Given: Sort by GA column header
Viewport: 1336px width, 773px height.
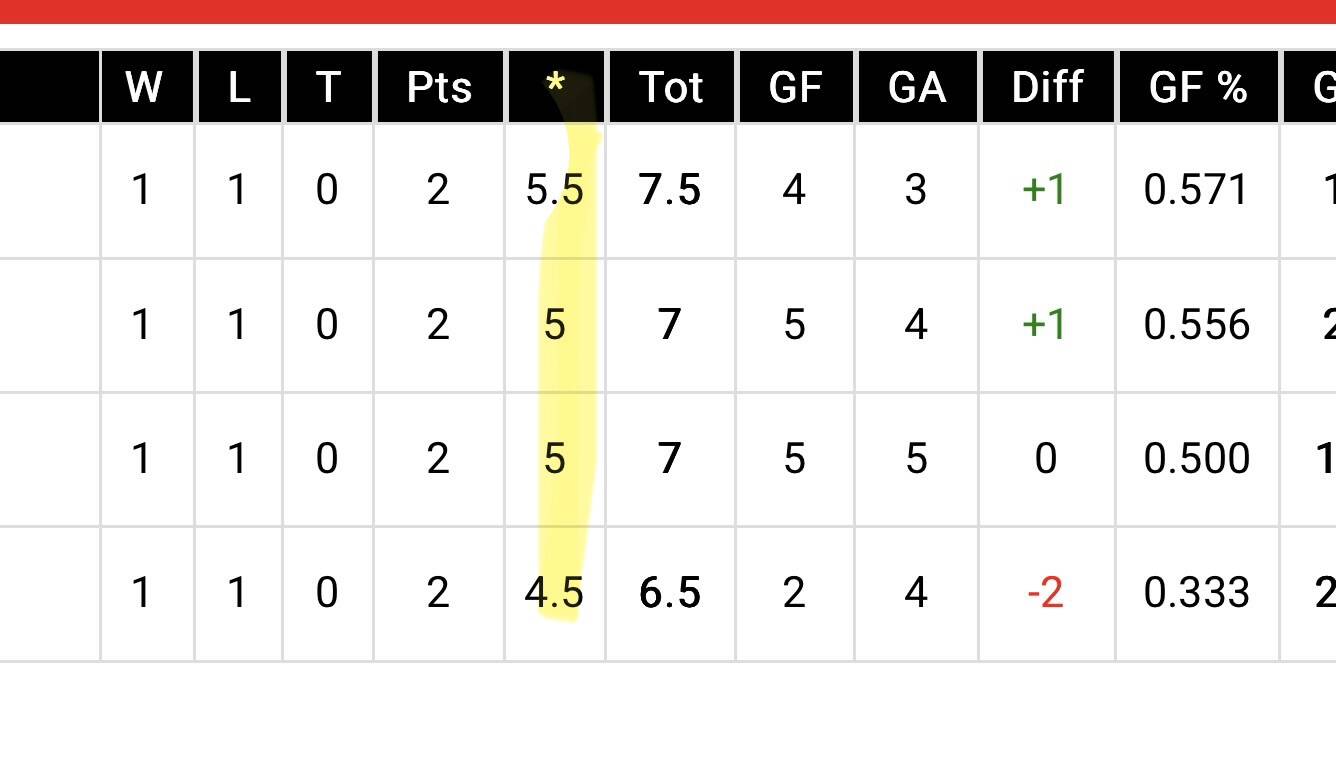Looking at the screenshot, I should tap(916, 88).
